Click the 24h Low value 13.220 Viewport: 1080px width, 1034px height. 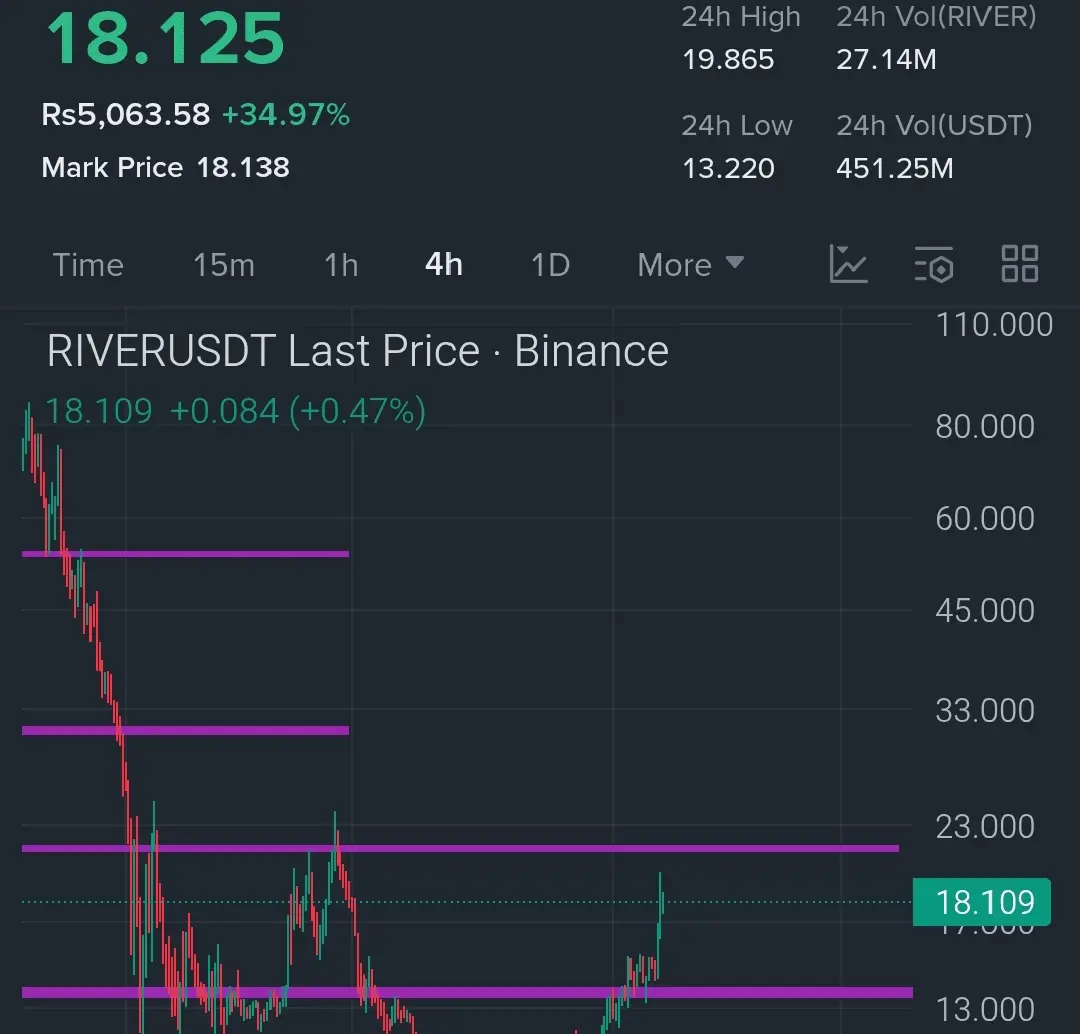[728, 168]
